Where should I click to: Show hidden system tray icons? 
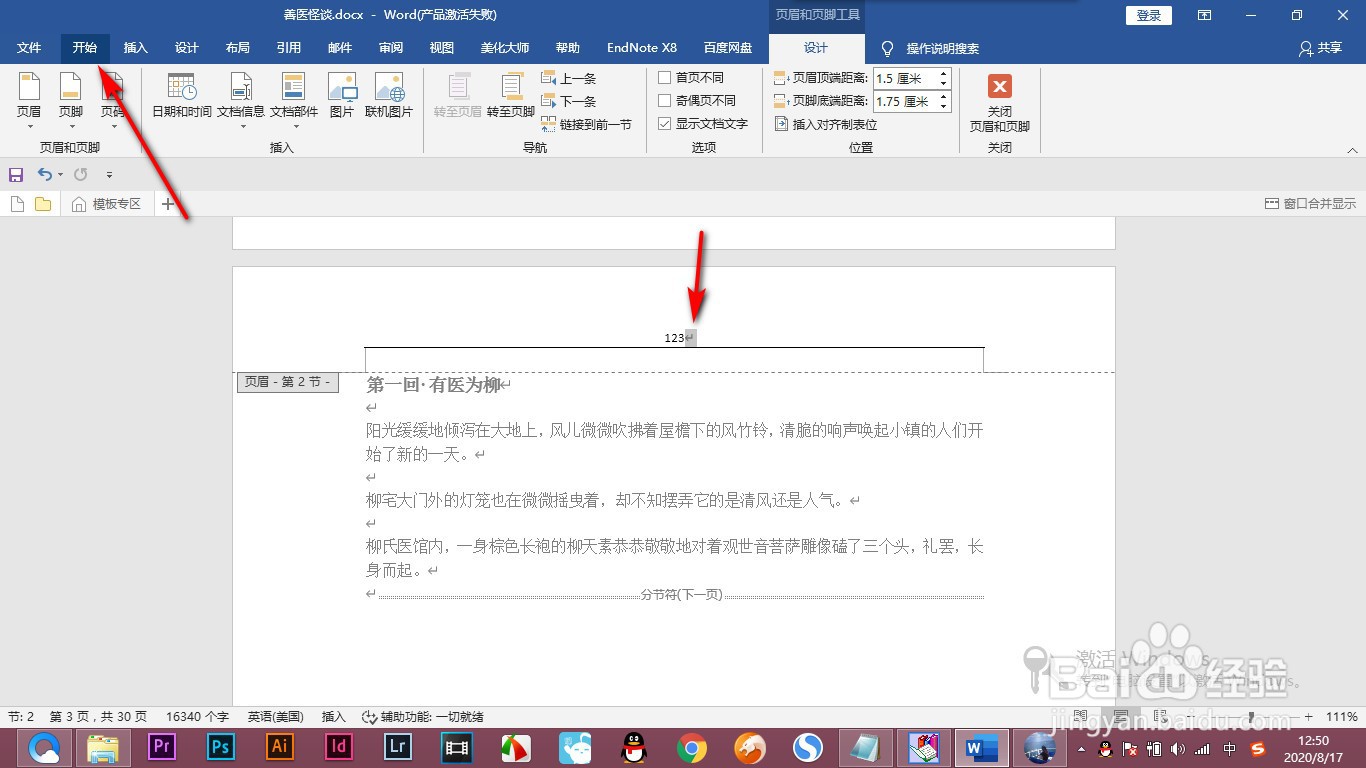tap(1081, 748)
